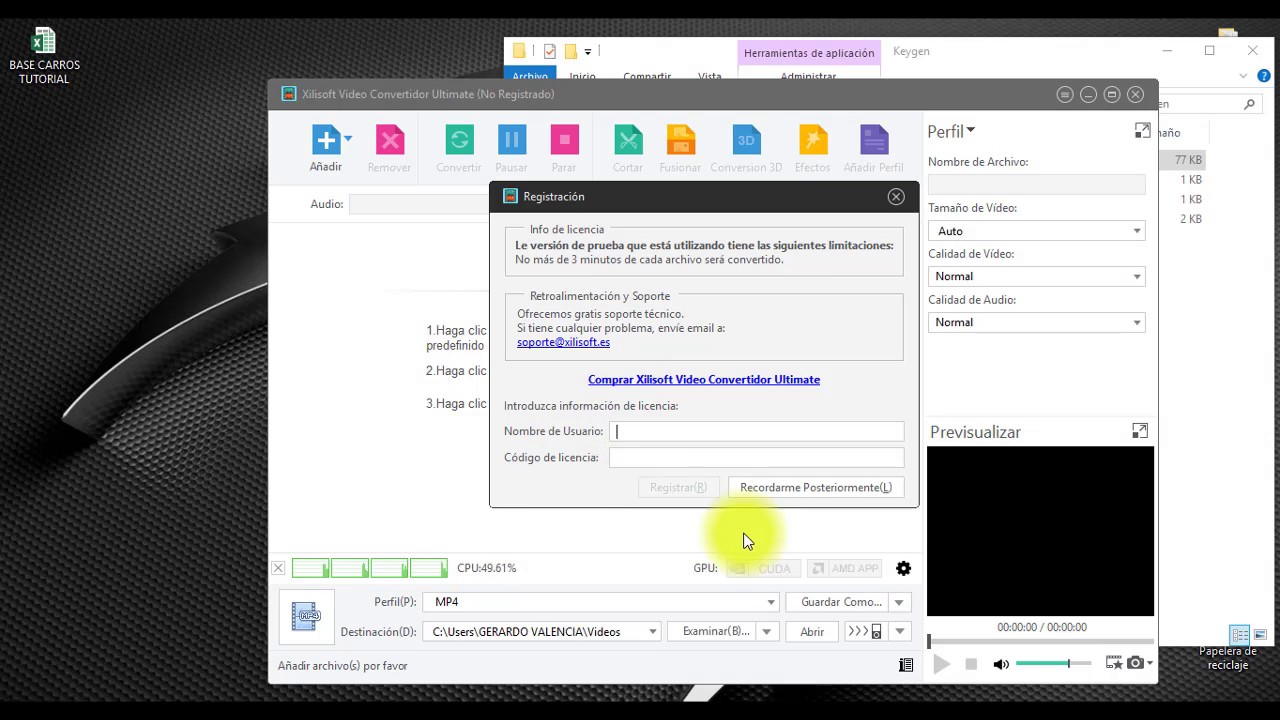
Task: Open the settings gear icon
Action: tap(904, 568)
